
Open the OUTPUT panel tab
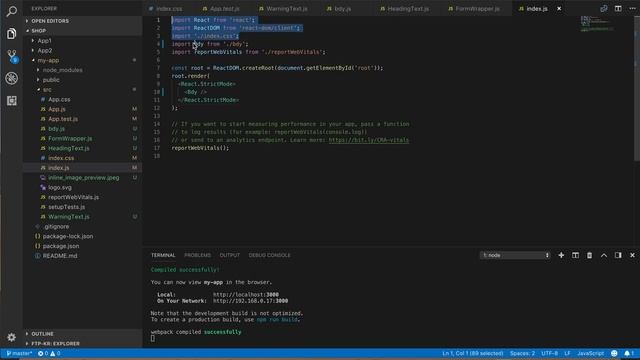coord(230,255)
